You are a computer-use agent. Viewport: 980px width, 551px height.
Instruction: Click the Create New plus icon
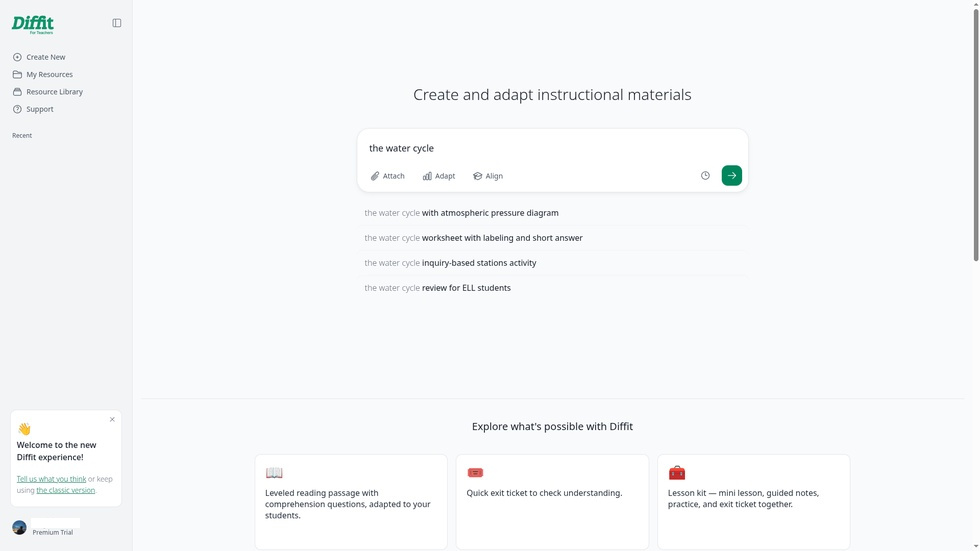point(18,57)
